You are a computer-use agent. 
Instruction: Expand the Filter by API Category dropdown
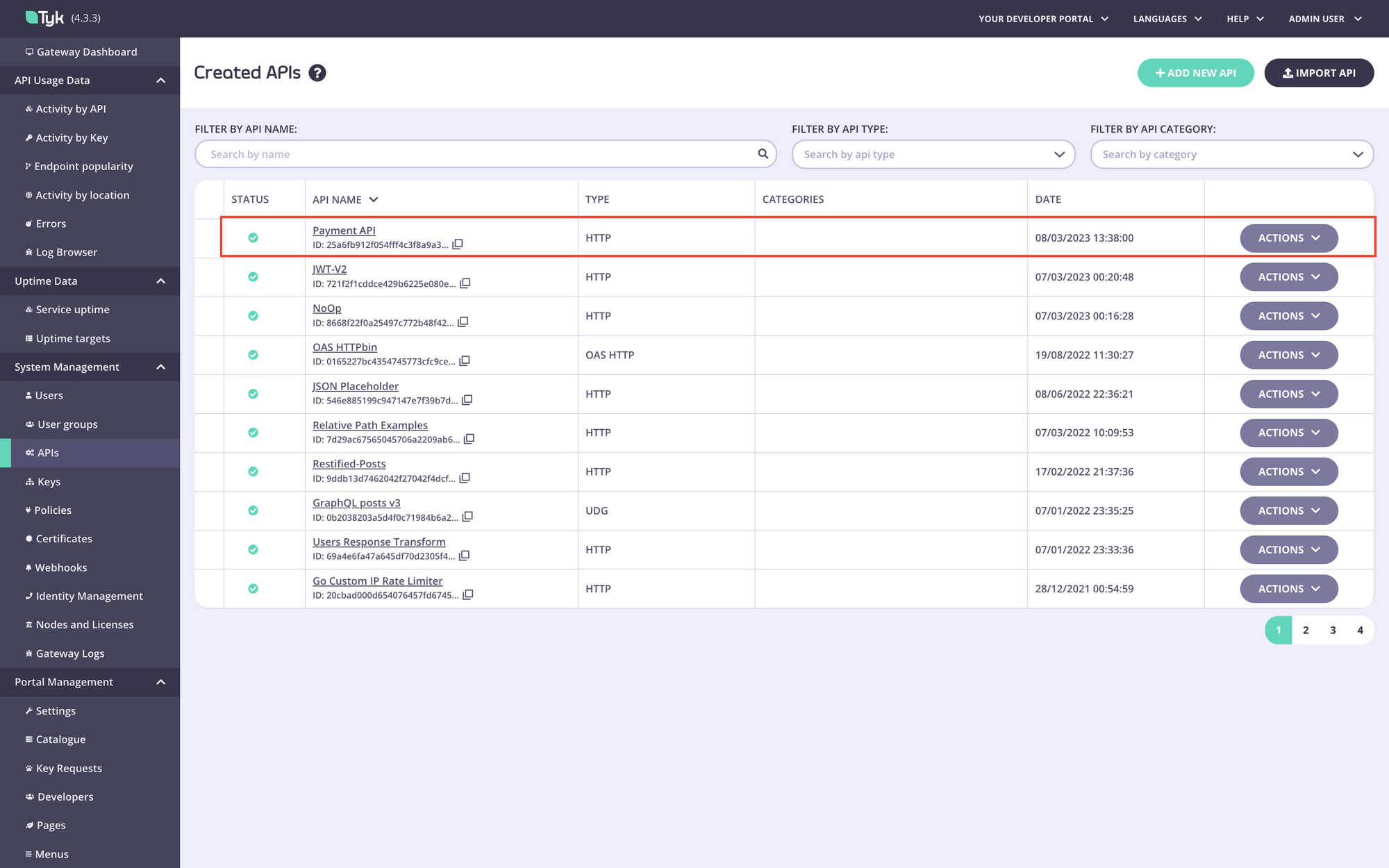pyautogui.click(x=1358, y=154)
